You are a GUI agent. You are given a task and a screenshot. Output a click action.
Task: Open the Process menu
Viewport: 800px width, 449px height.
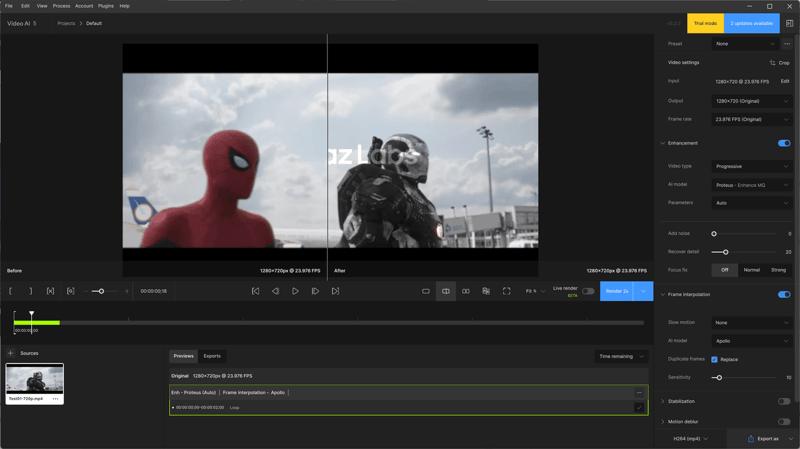(x=61, y=6)
